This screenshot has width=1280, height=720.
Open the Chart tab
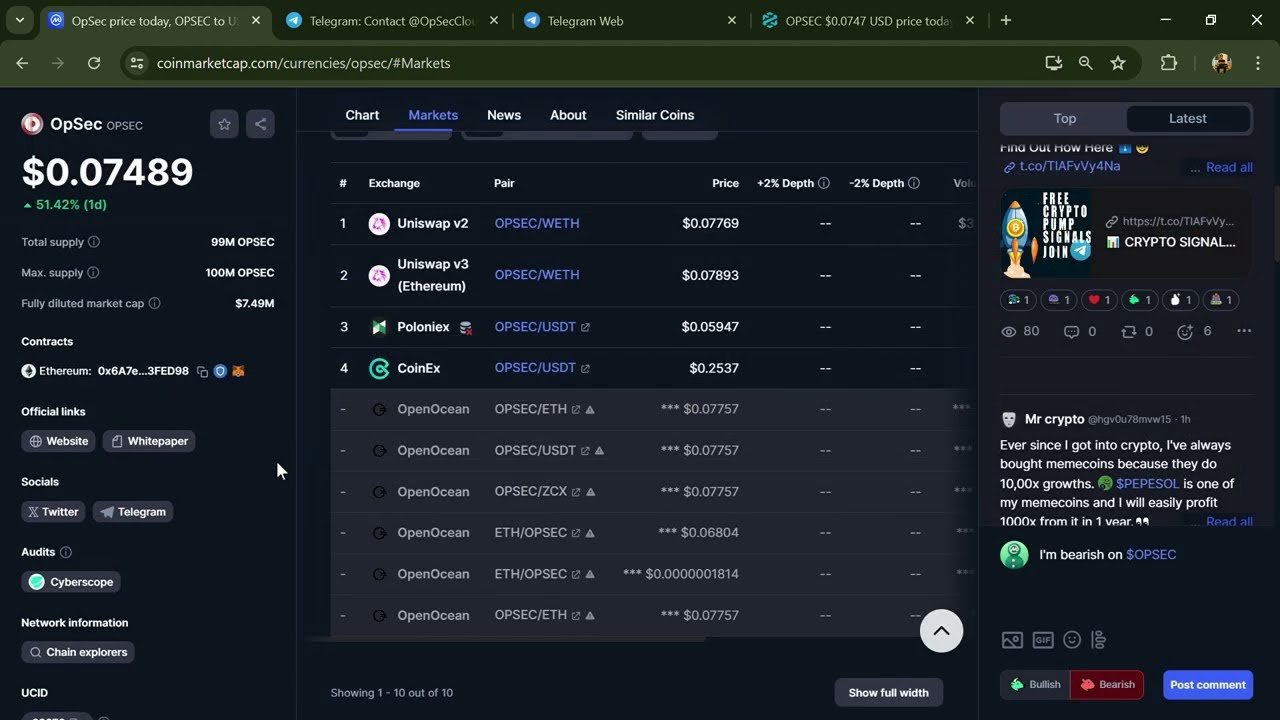(x=362, y=115)
